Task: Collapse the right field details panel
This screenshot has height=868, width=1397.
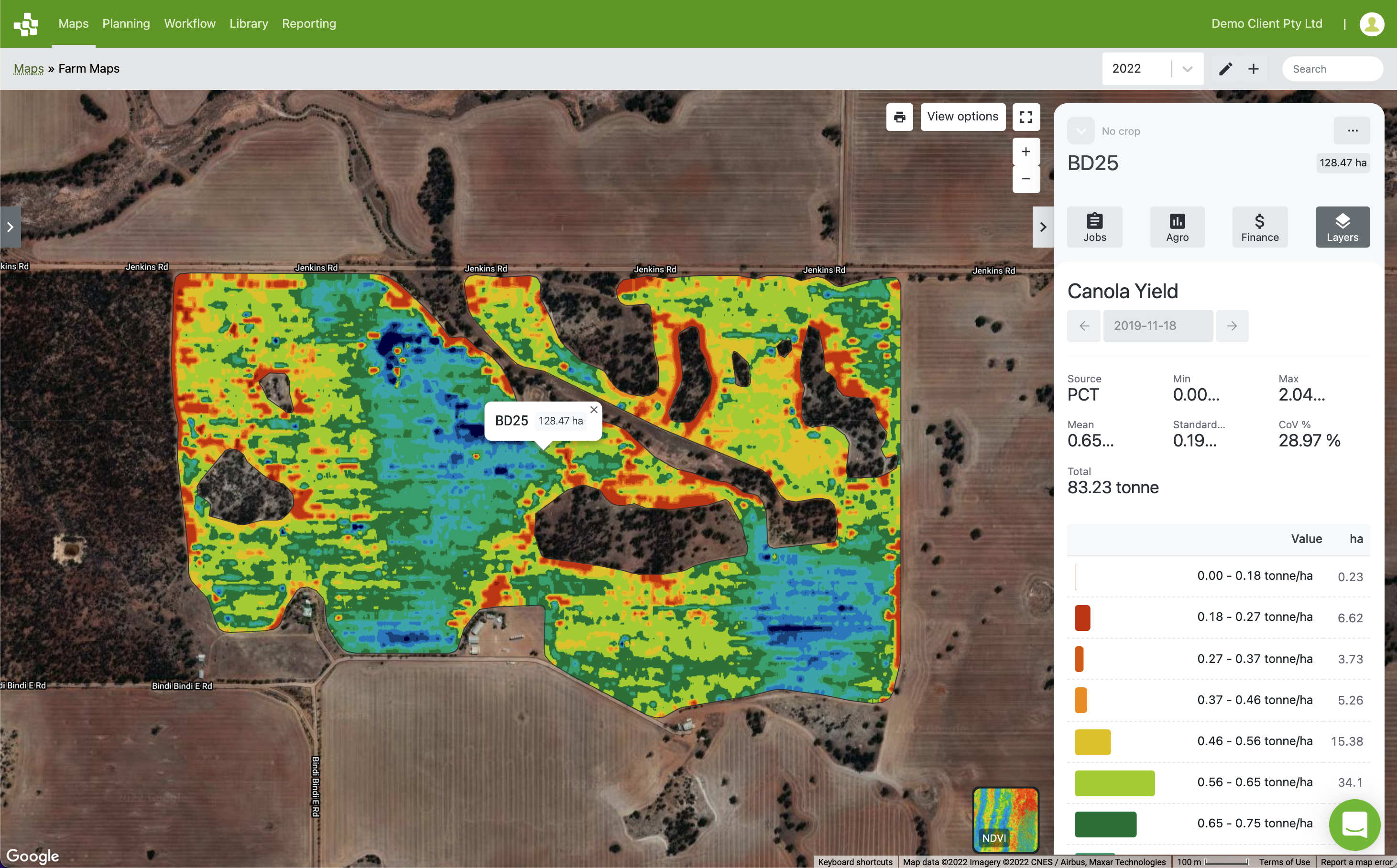Action: 1043,228
